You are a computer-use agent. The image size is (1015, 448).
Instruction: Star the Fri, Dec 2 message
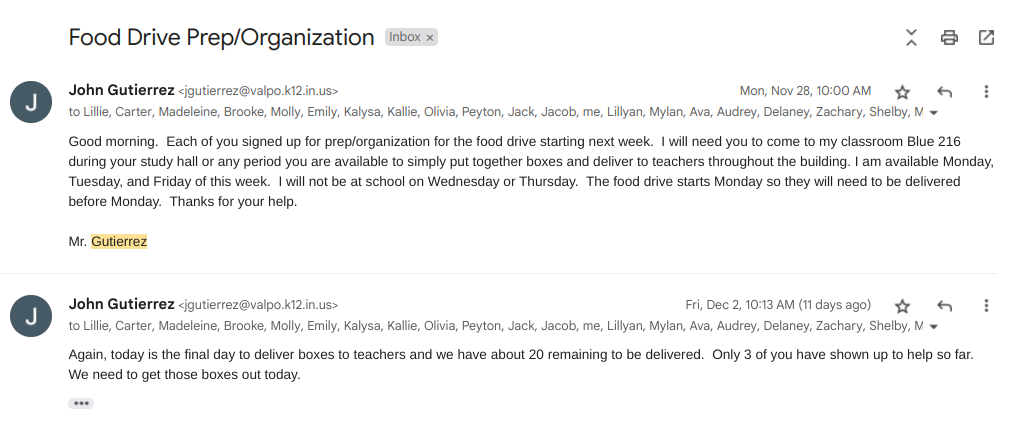tap(902, 306)
